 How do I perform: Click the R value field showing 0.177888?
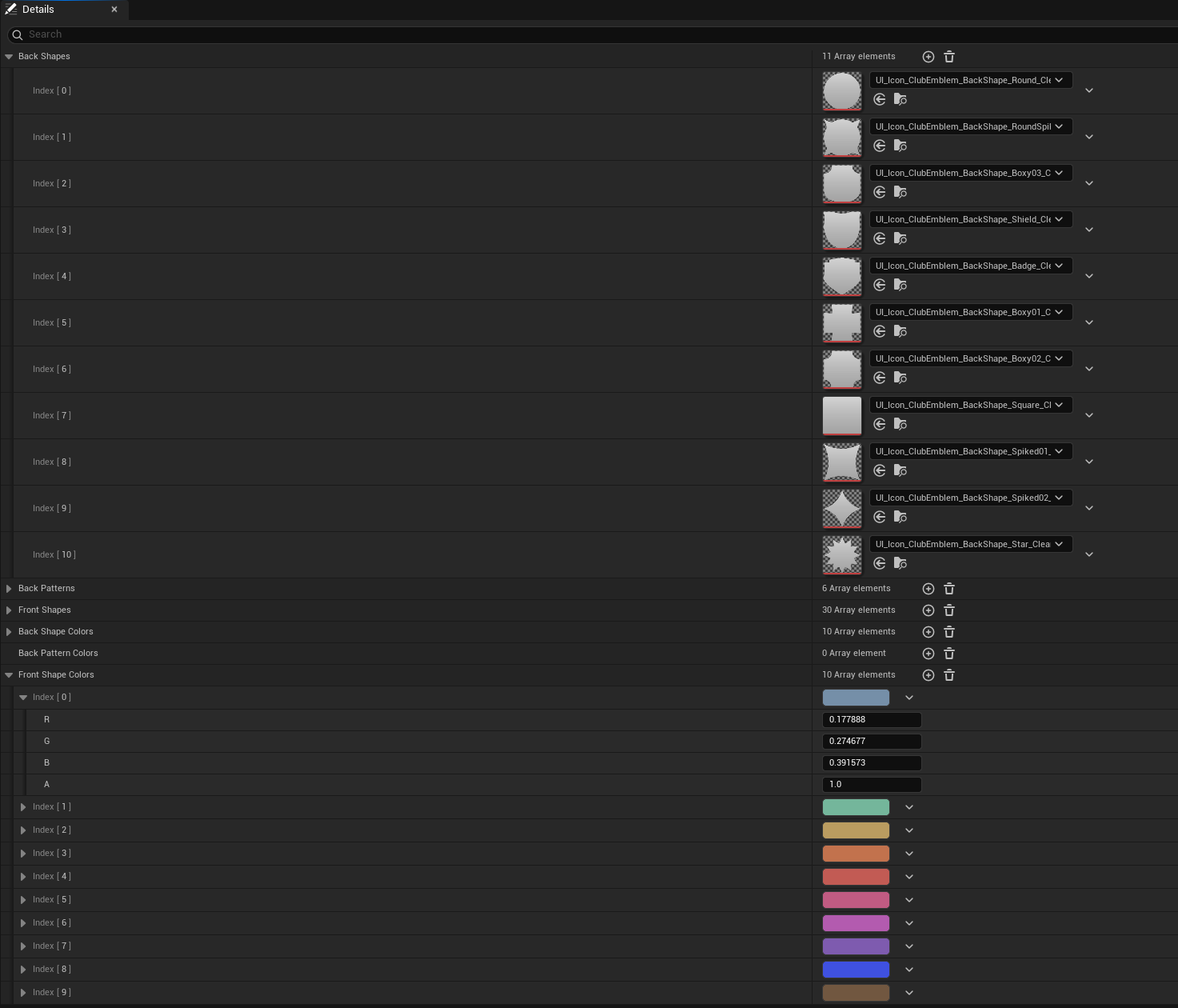871,720
